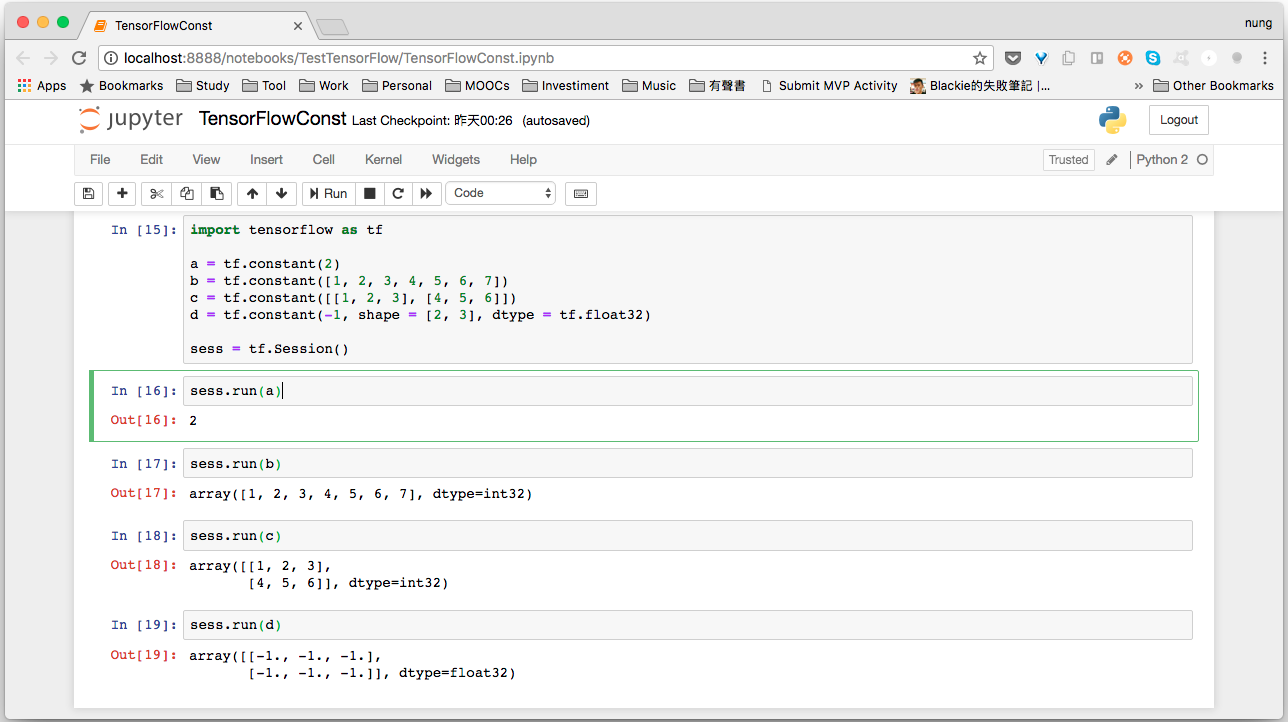Open a new browser tab
1288x722 pixels.
[x=331, y=26]
